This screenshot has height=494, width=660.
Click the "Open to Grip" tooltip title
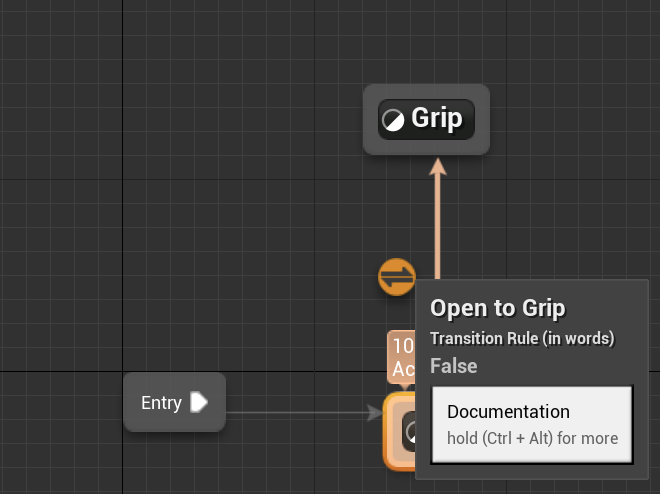pyautogui.click(x=498, y=308)
